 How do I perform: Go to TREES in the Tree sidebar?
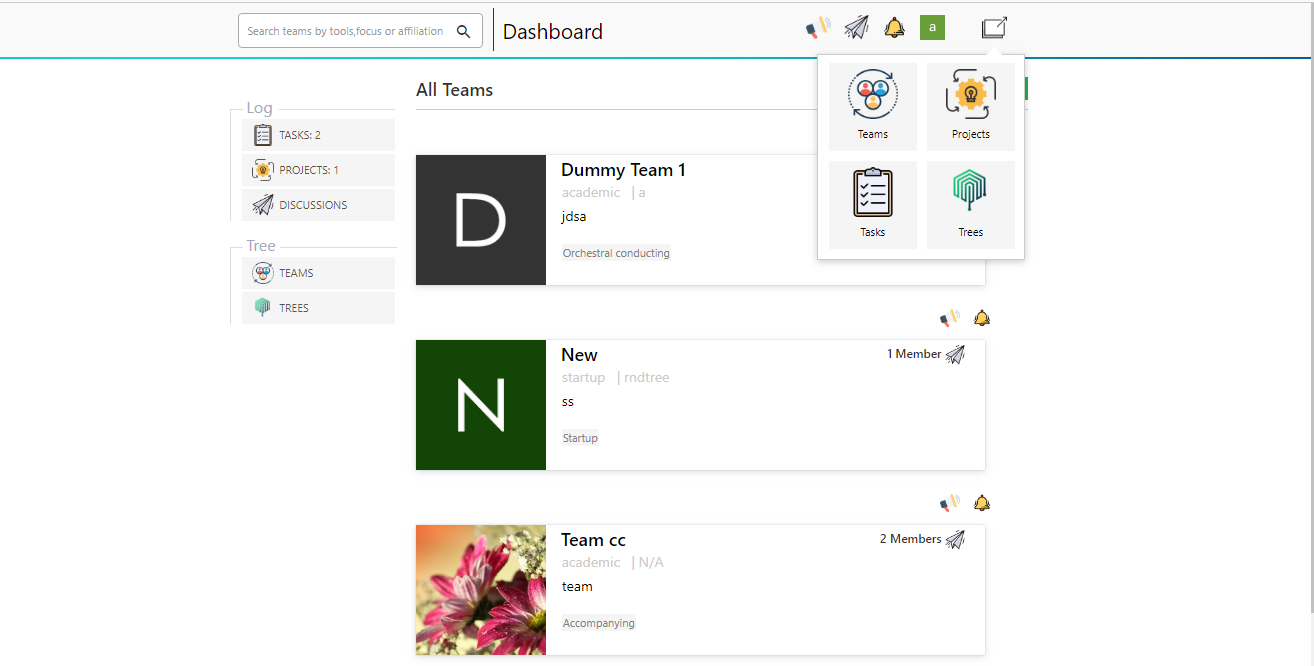(318, 308)
